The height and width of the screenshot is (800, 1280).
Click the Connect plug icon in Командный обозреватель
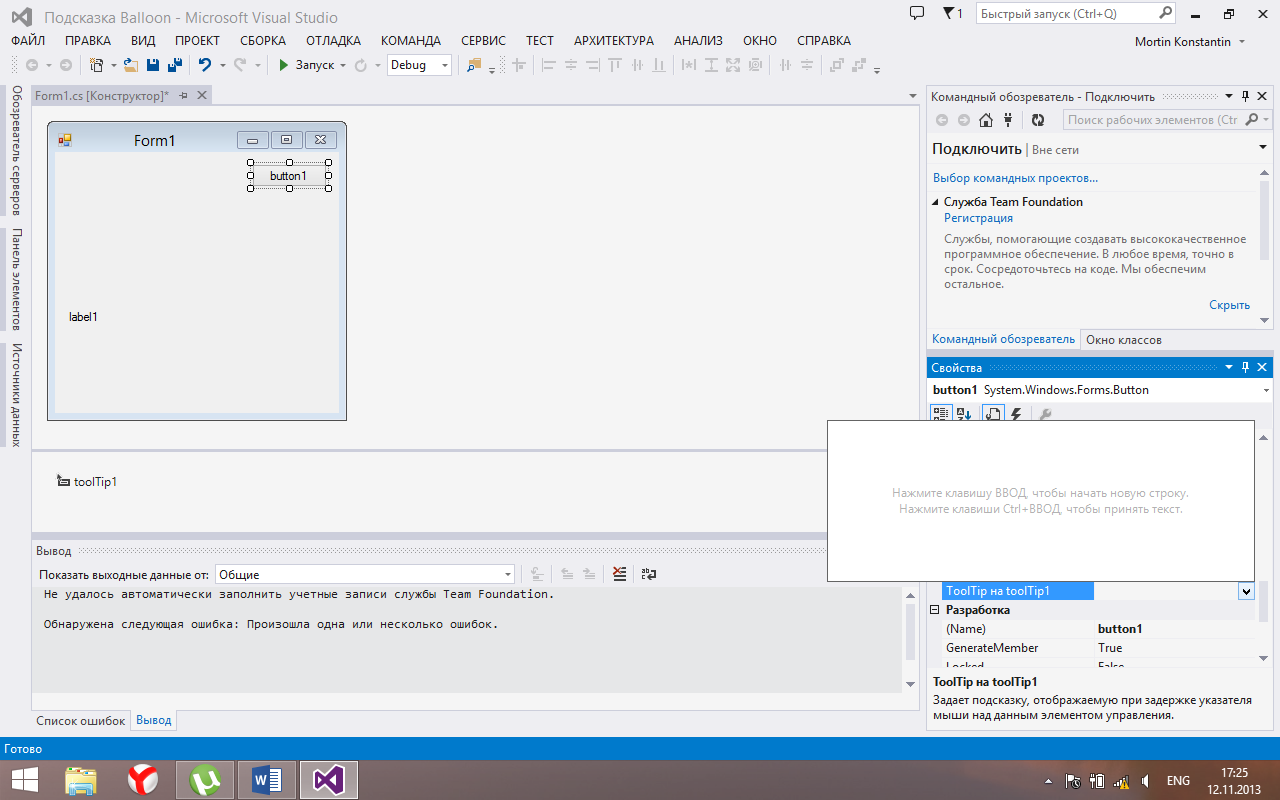[x=1008, y=120]
